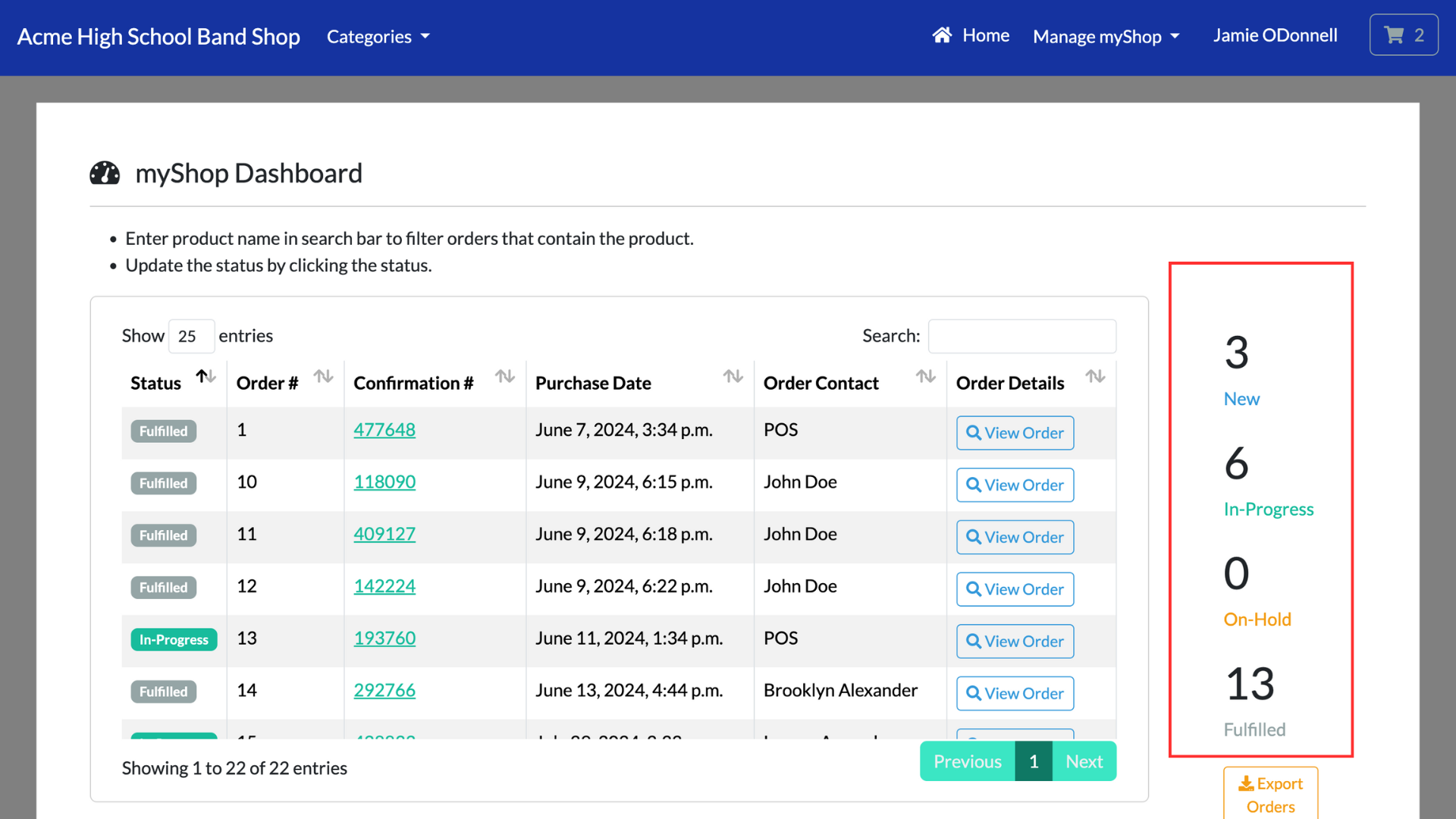Screen dimensions: 1456x819
Task: Sort by Confirmation # column arrows
Action: 505,376
